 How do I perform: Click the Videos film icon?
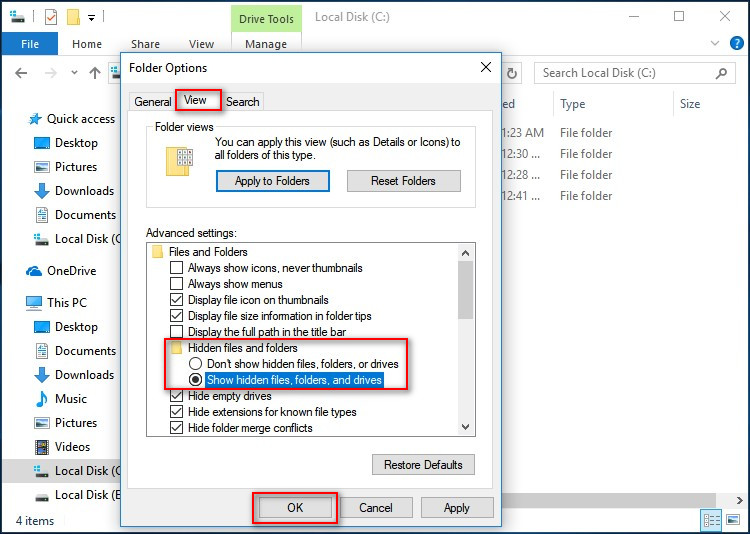tap(42, 447)
